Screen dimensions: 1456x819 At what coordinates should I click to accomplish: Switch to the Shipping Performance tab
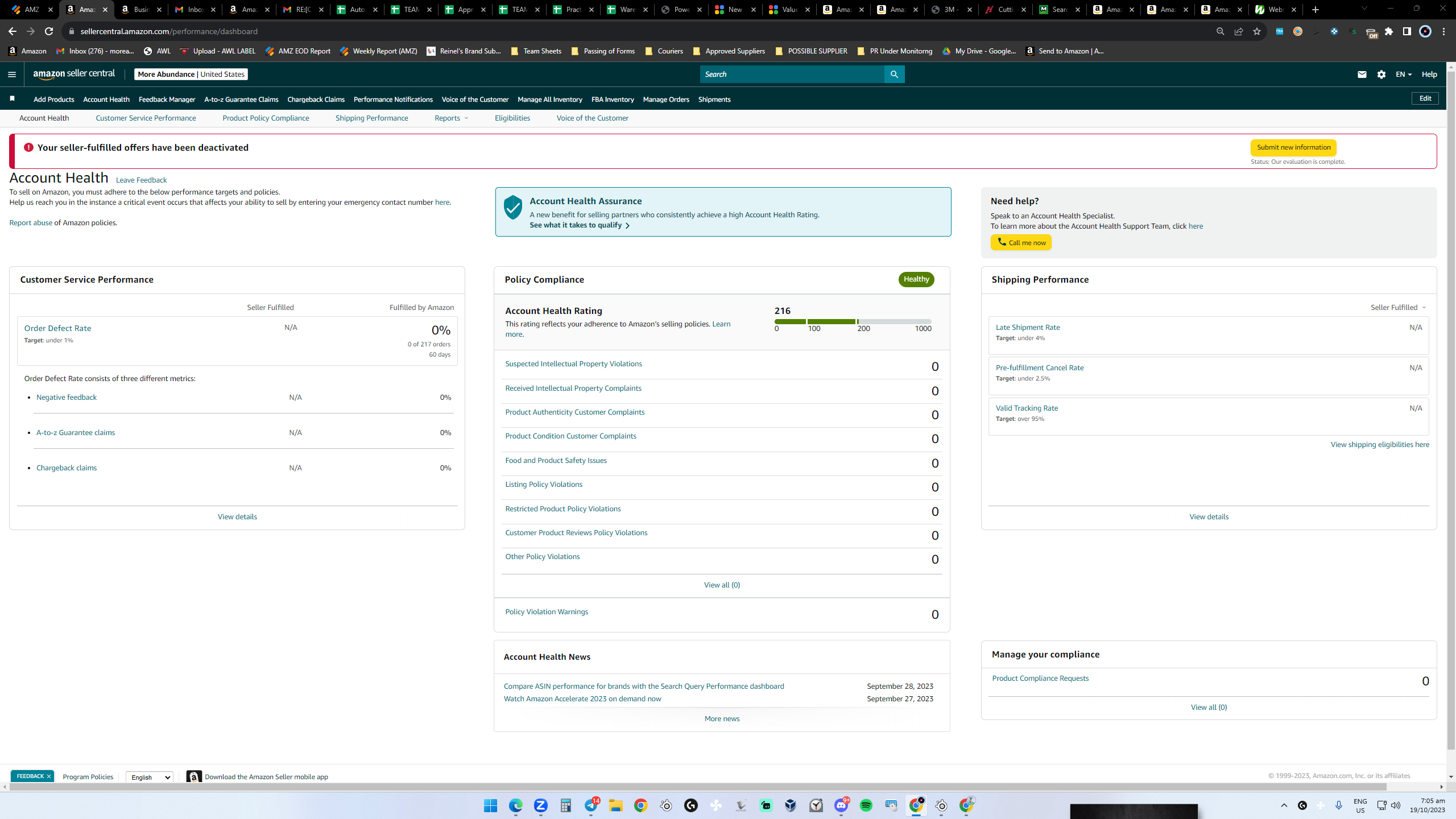[371, 118]
